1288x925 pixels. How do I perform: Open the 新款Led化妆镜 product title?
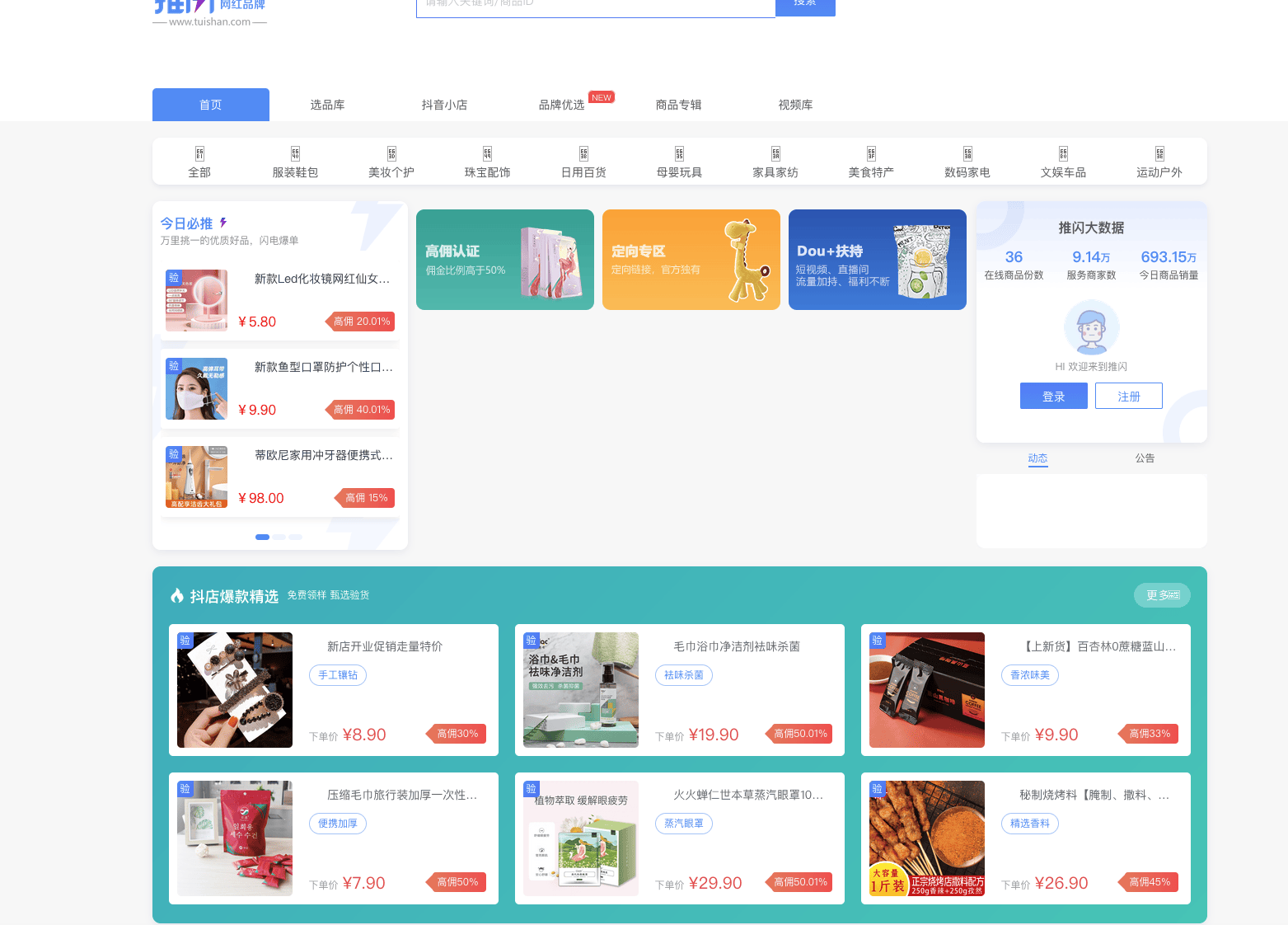[322, 279]
